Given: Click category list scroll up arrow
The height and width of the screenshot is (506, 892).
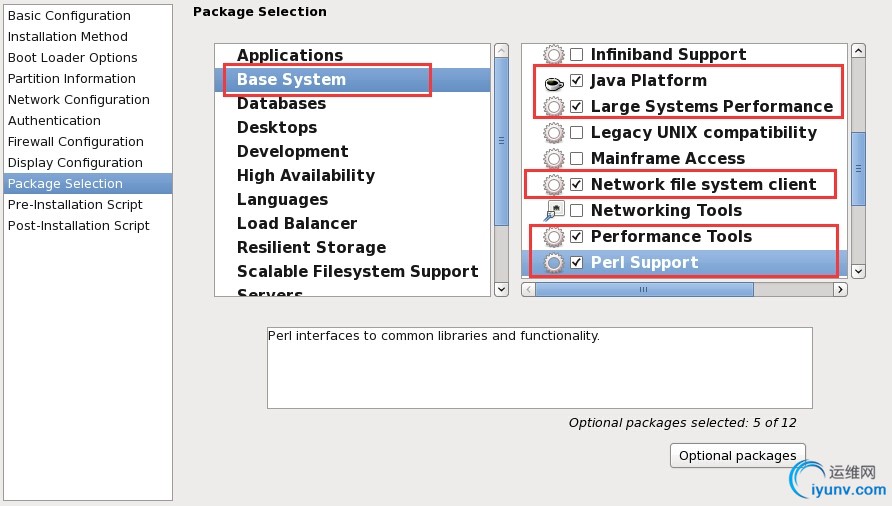Looking at the screenshot, I should coord(501,51).
